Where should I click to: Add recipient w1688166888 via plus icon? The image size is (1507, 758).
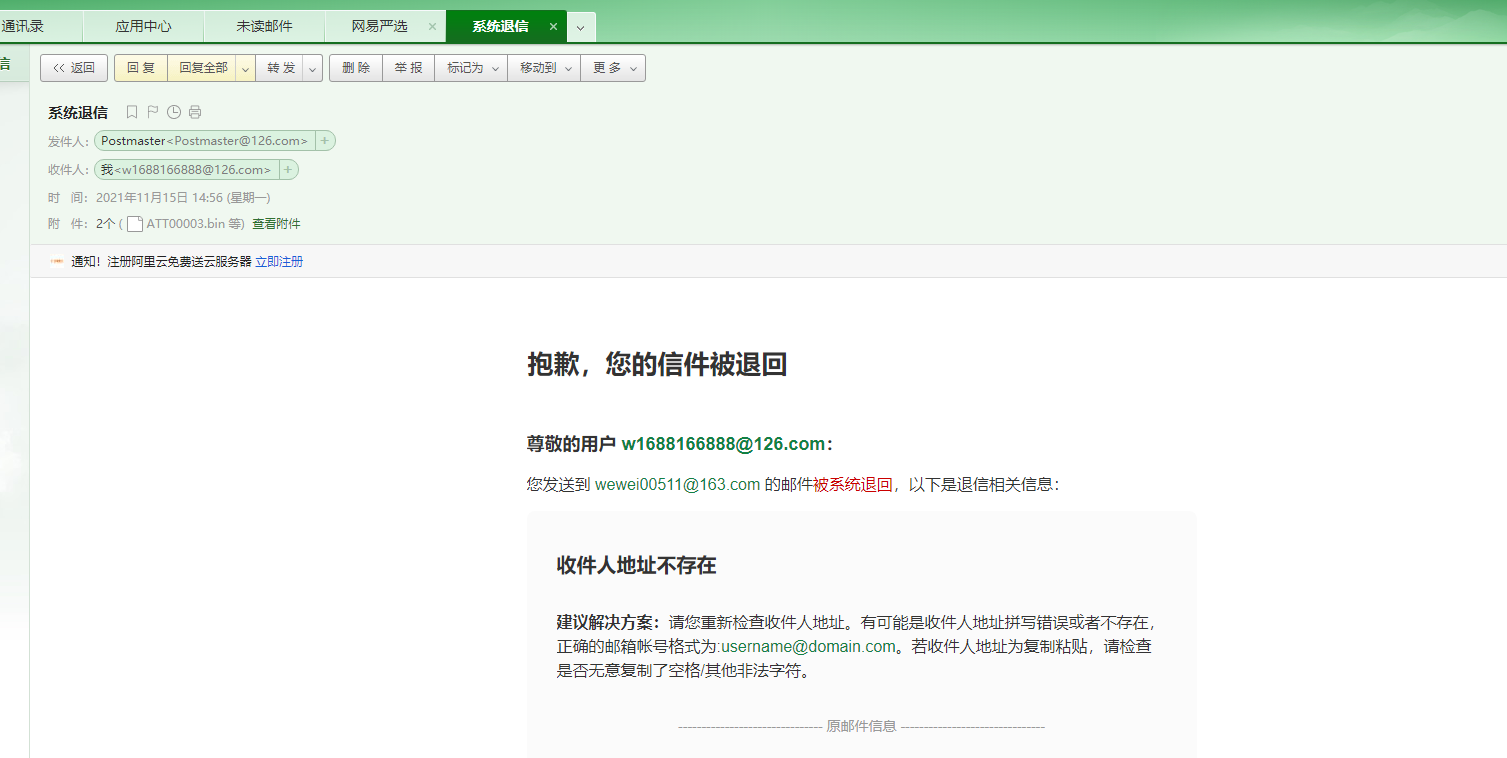click(x=288, y=170)
